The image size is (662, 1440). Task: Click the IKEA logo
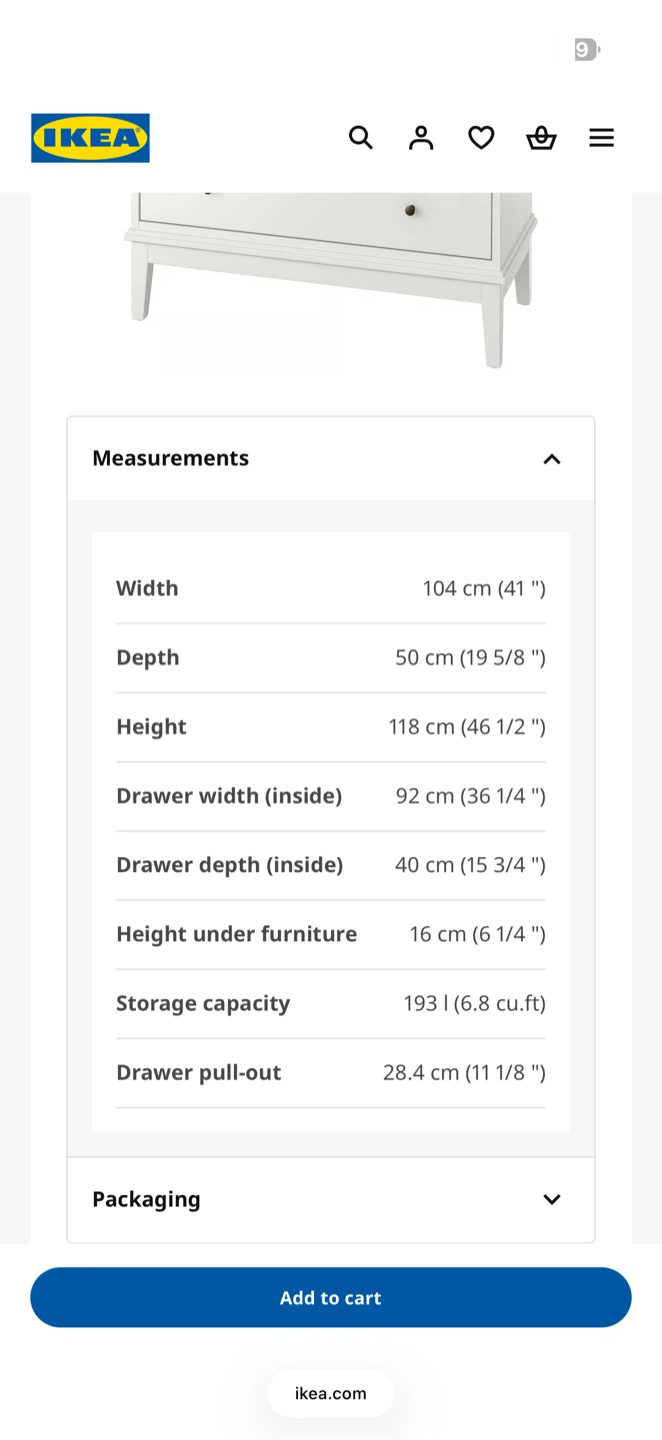pyautogui.click(x=90, y=138)
